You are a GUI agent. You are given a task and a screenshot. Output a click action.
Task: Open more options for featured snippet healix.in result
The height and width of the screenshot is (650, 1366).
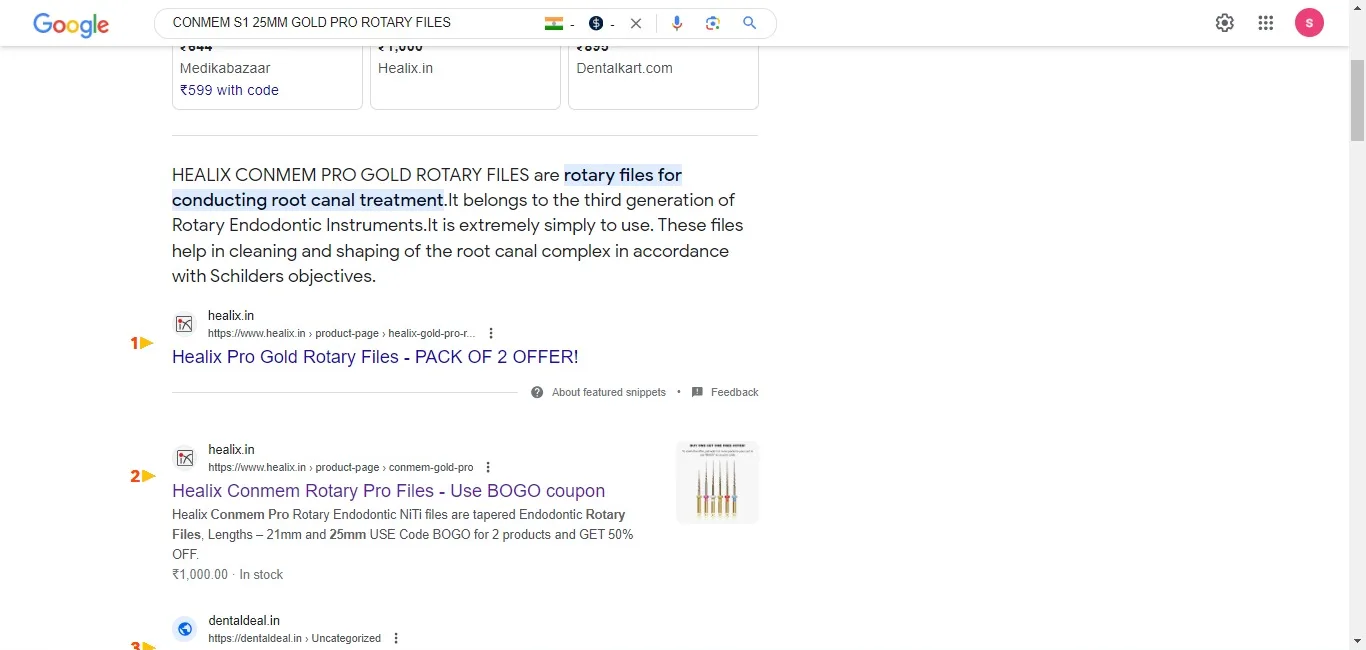(490, 333)
